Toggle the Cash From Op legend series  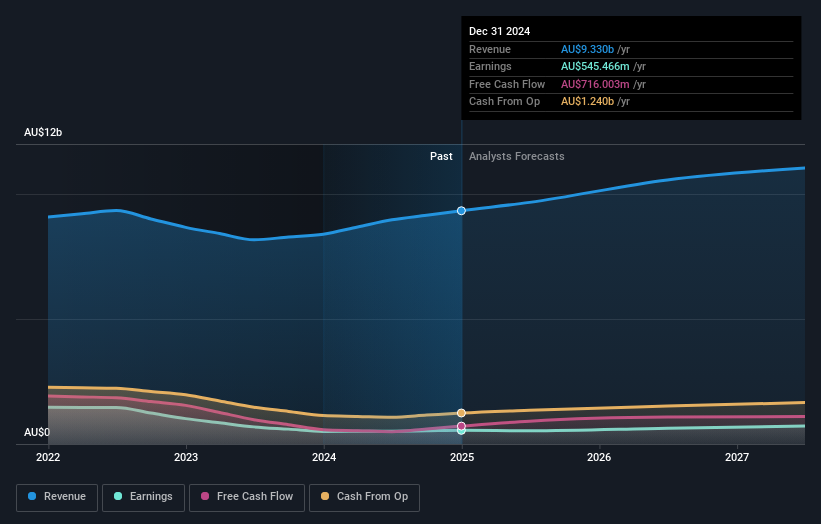point(364,497)
